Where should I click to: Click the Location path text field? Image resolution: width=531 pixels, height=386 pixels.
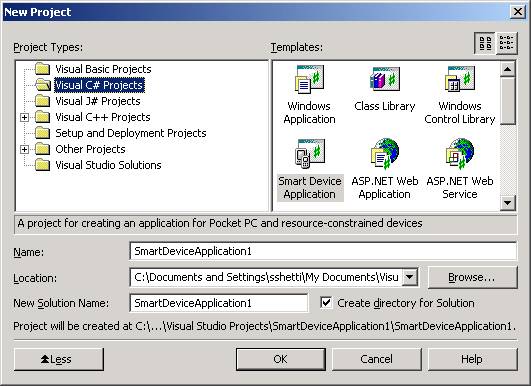(x=266, y=277)
